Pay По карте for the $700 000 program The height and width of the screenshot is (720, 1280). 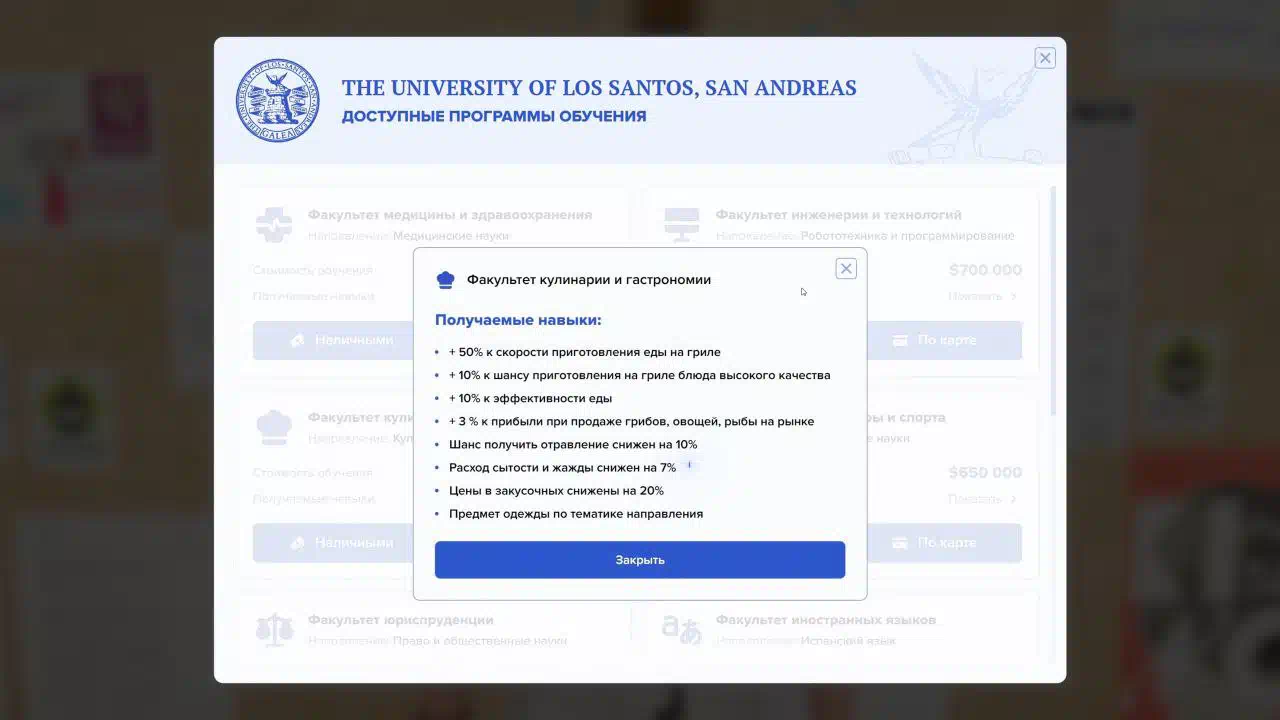[945, 340]
